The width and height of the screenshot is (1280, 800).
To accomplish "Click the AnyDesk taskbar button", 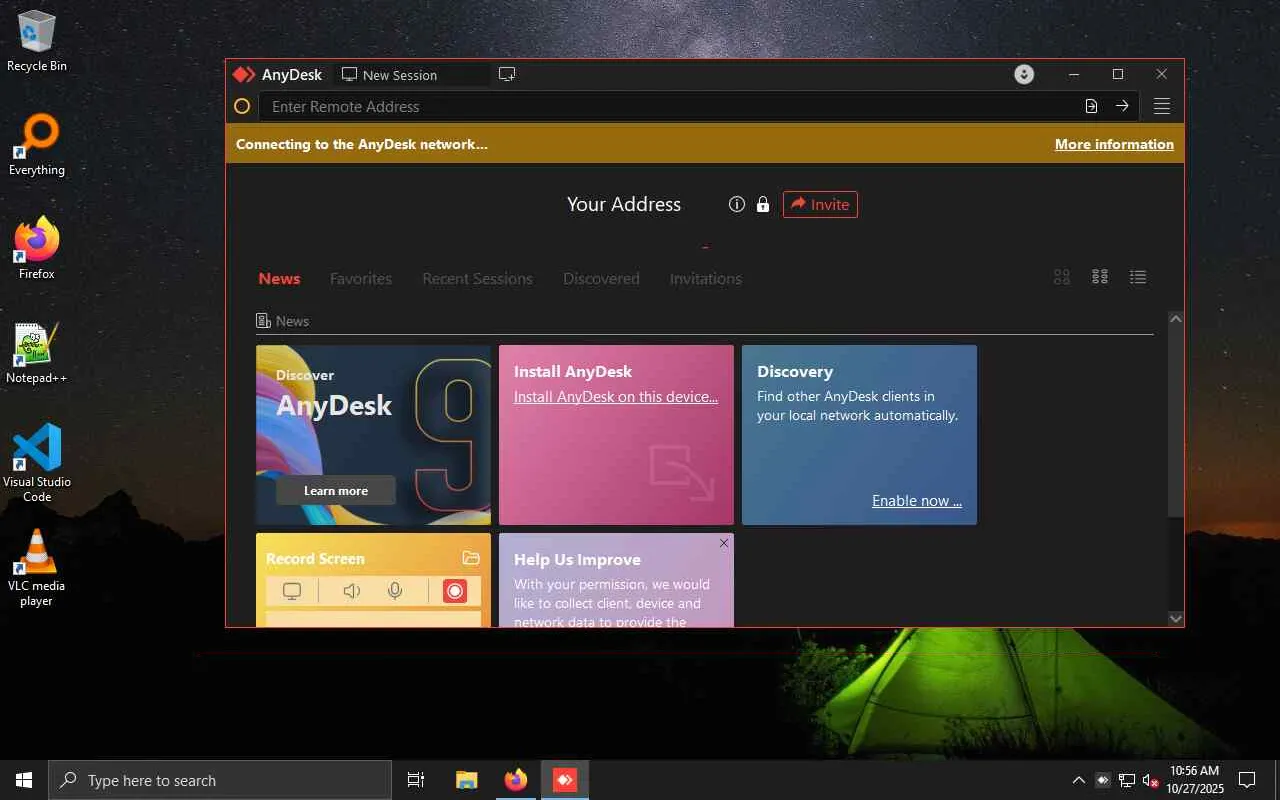I will 565,780.
